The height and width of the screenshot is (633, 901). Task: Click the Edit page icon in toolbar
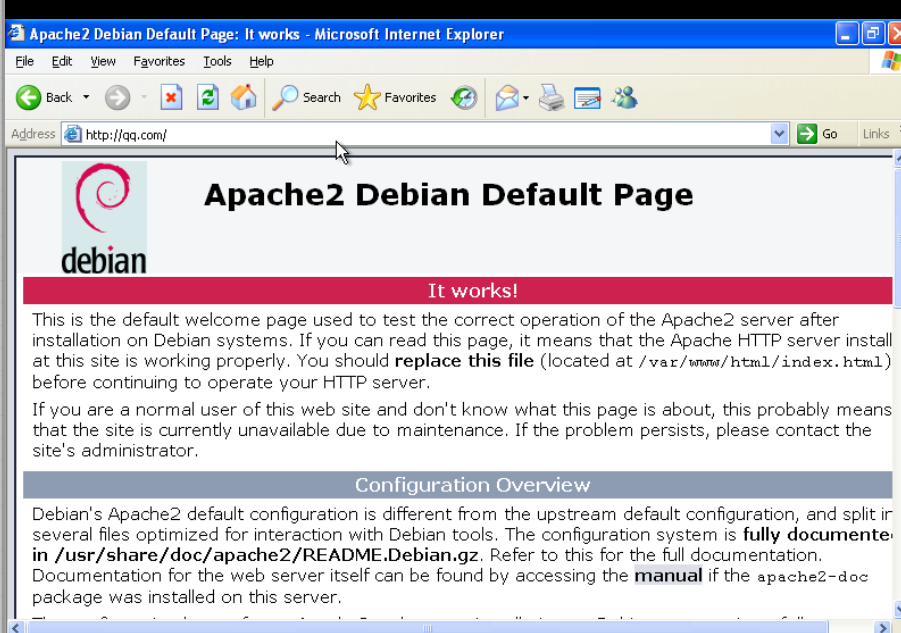(x=587, y=98)
